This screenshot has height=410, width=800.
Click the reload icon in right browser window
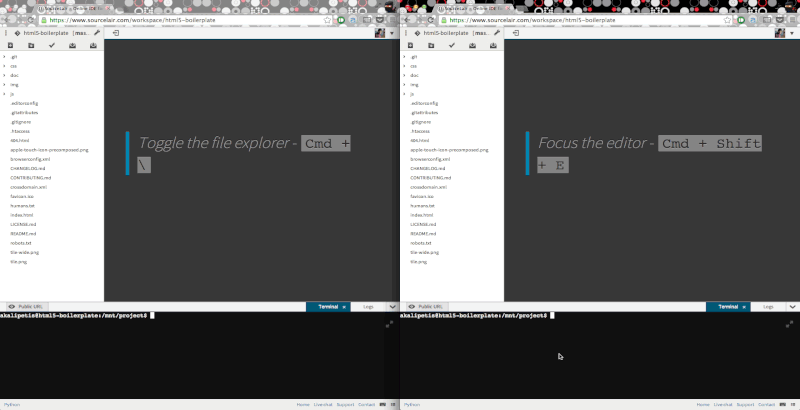[x=430, y=20]
